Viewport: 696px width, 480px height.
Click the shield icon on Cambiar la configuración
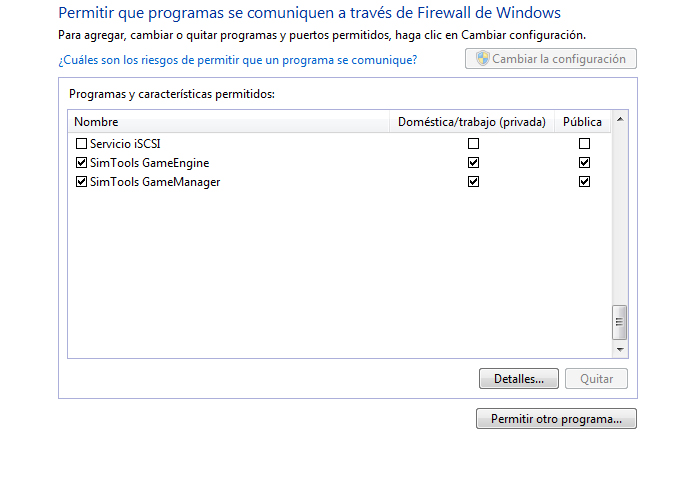(482, 59)
